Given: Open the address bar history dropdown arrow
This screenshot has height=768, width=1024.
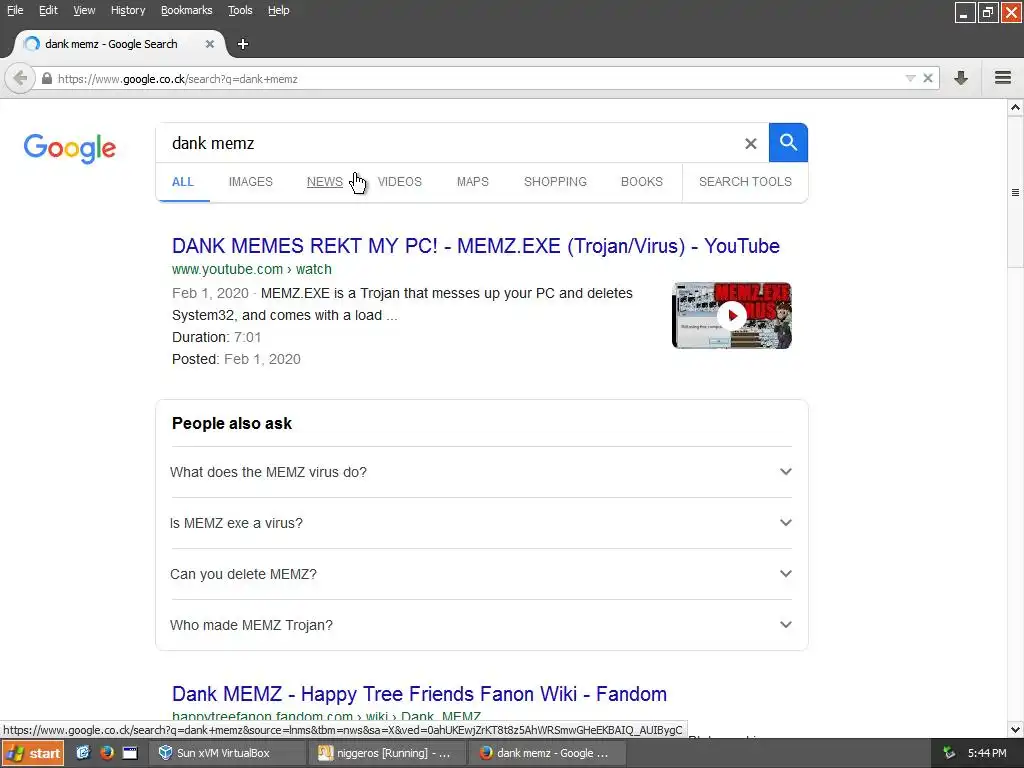Looking at the screenshot, I should [x=910, y=78].
